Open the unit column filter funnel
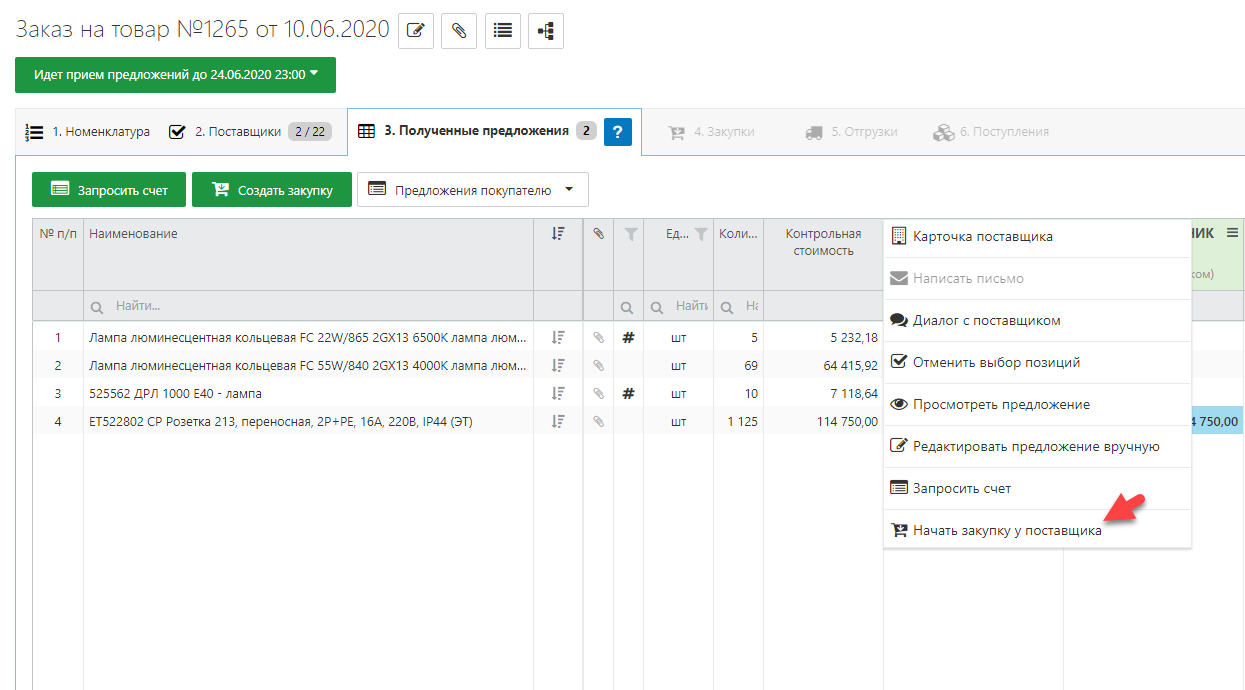1245x690 pixels. (701, 235)
